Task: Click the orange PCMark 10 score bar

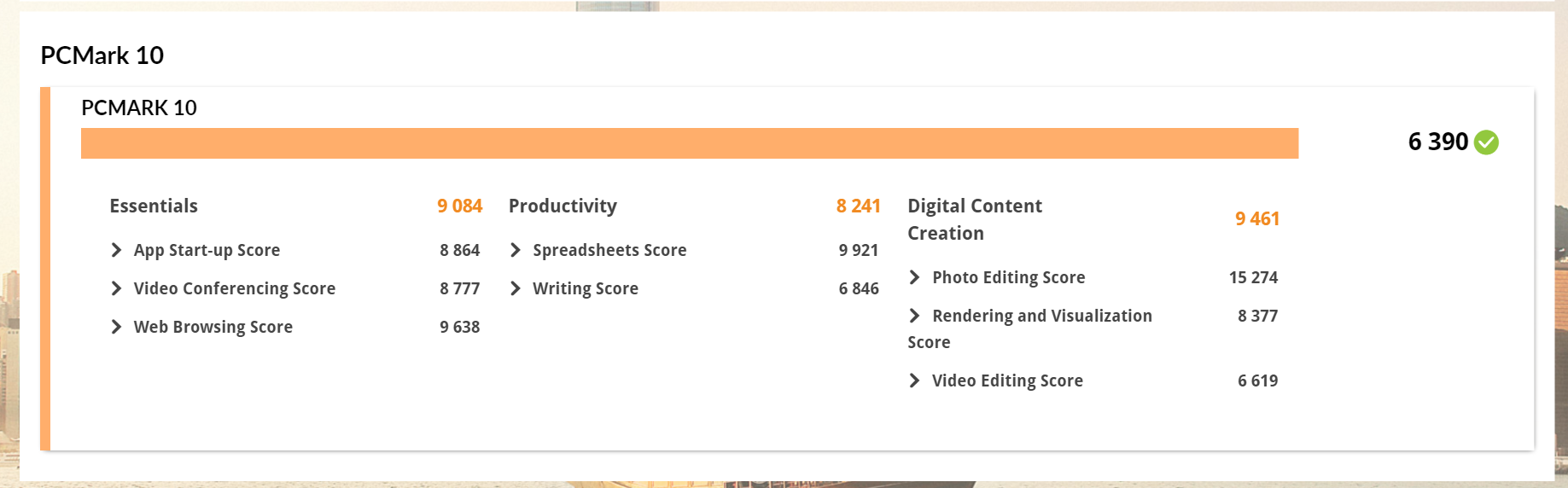Action: point(689,143)
